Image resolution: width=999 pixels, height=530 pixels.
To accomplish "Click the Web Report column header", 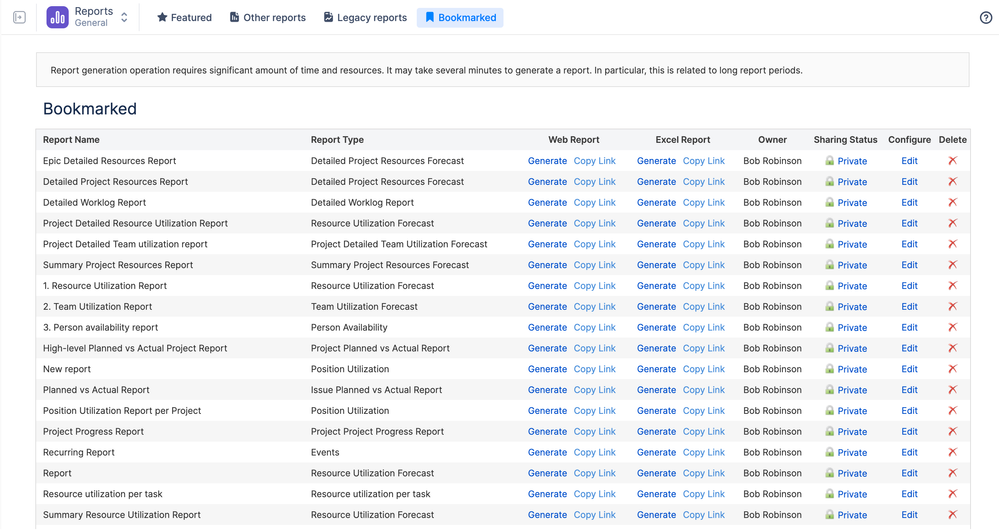I will tap(573, 140).
